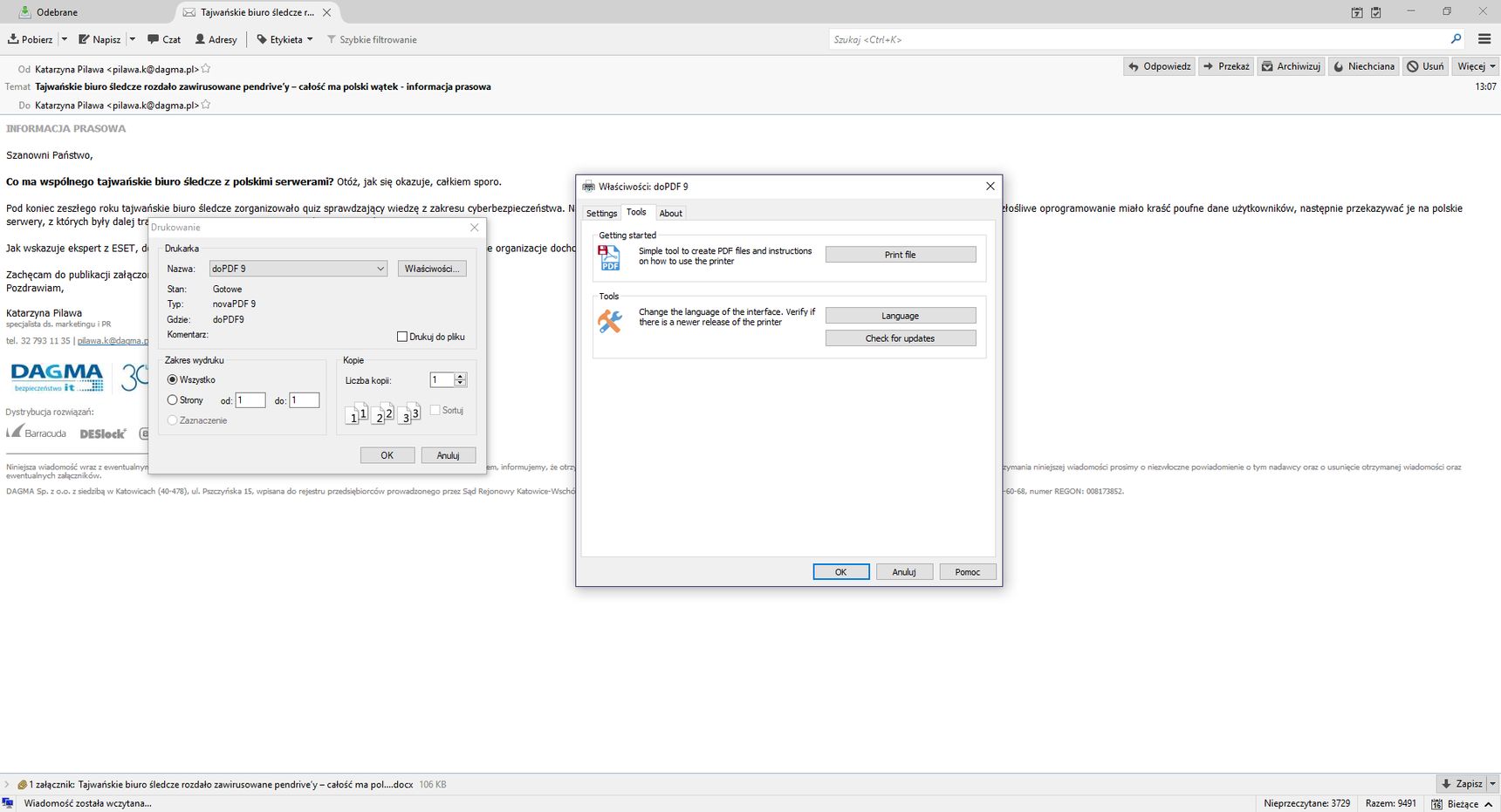Click Napisz to compose a message
Viewport: 1501px width, 812px height.
tap(100, 39)
